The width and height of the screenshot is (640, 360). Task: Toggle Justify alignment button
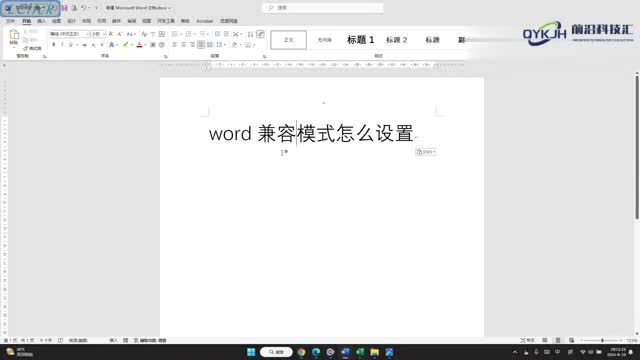pos(201,45)
